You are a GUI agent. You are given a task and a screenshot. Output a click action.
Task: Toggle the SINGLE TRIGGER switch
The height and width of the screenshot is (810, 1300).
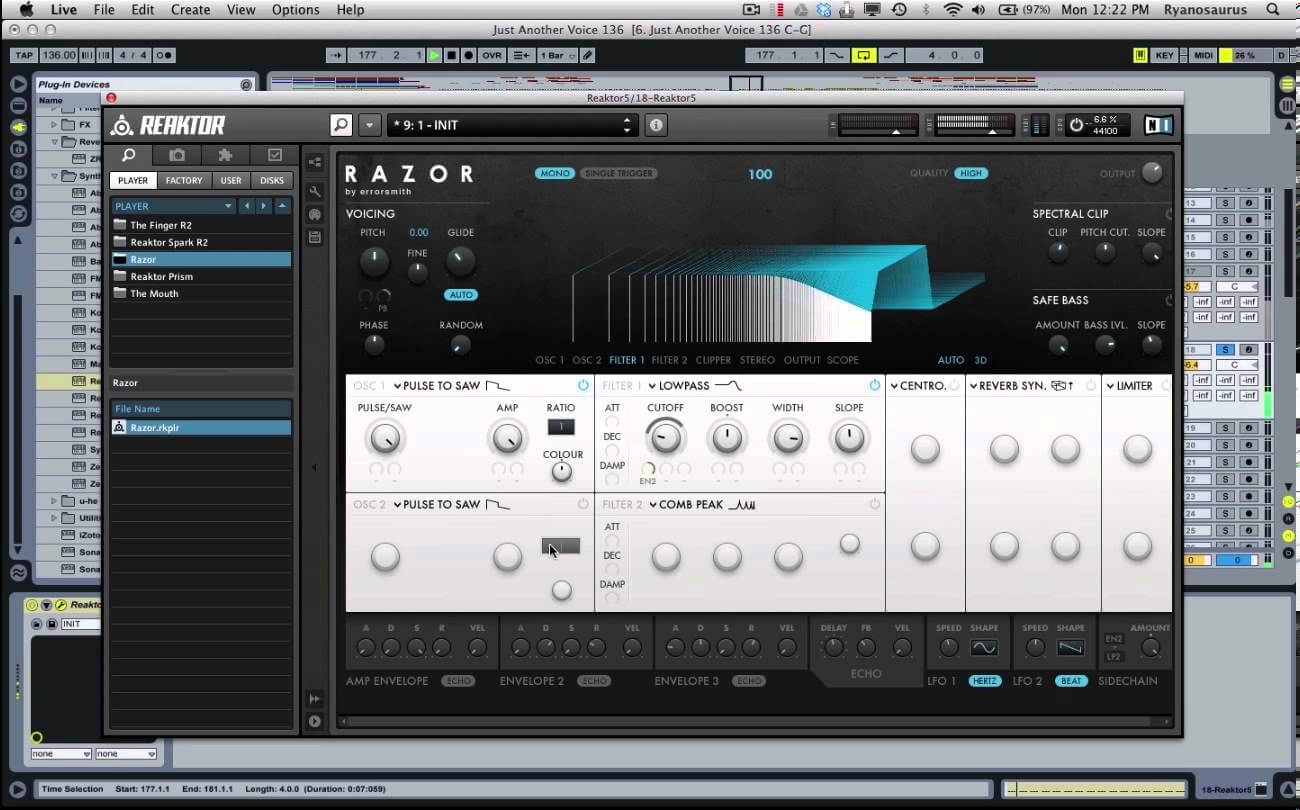tap(618, 173)
